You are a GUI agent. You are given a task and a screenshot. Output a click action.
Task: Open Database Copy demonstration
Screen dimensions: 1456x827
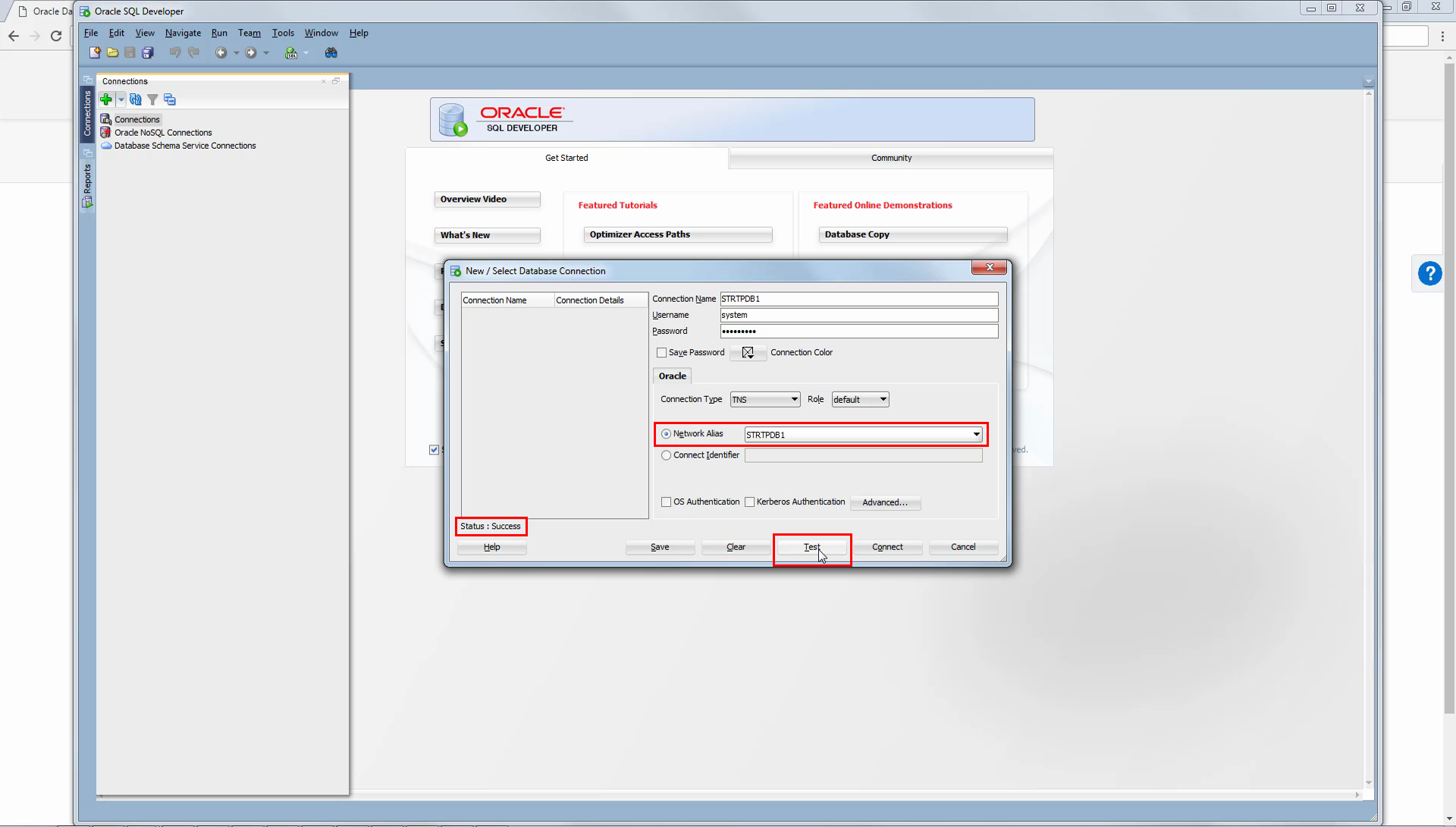pos(913,234)
